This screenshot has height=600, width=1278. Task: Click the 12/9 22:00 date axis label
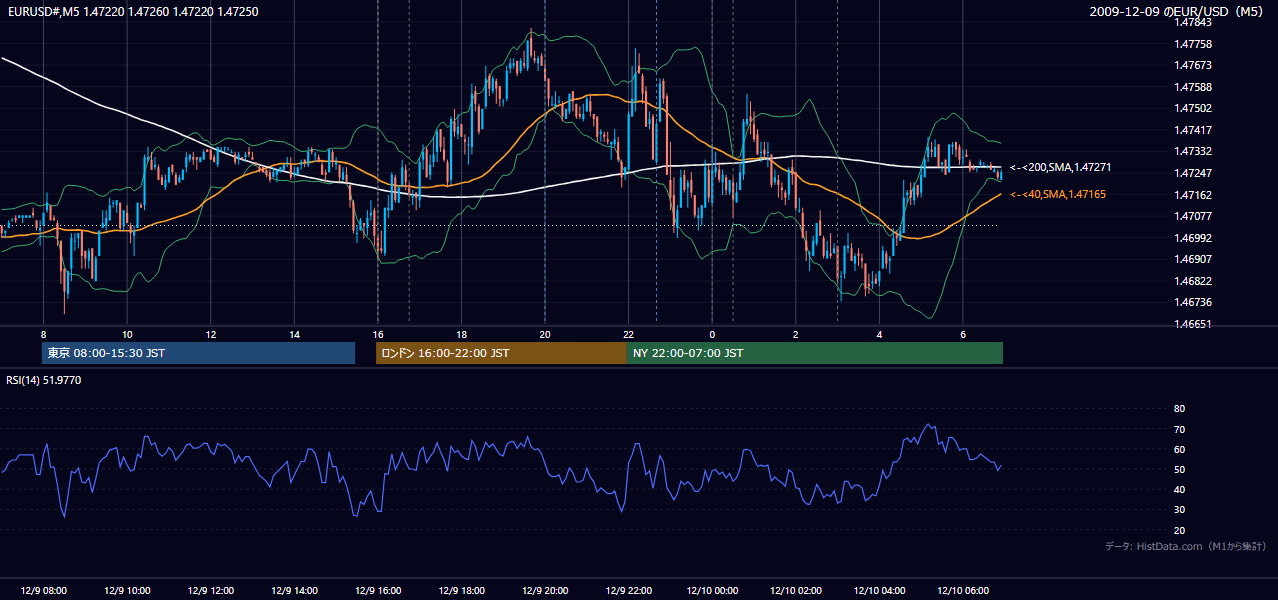point(628,591)
